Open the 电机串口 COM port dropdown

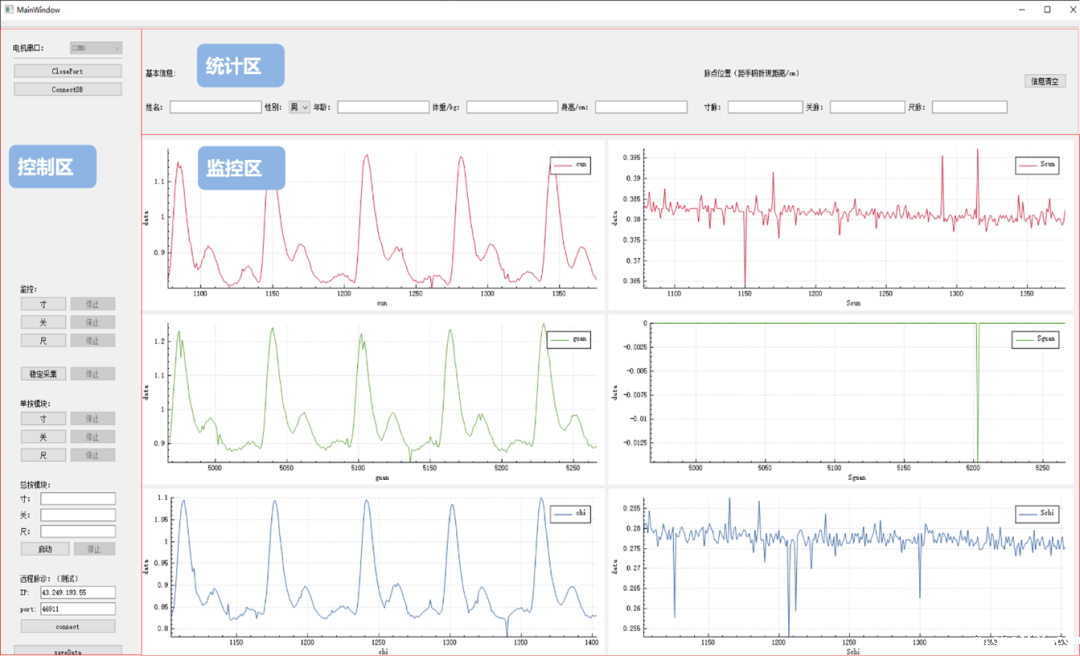95,47
